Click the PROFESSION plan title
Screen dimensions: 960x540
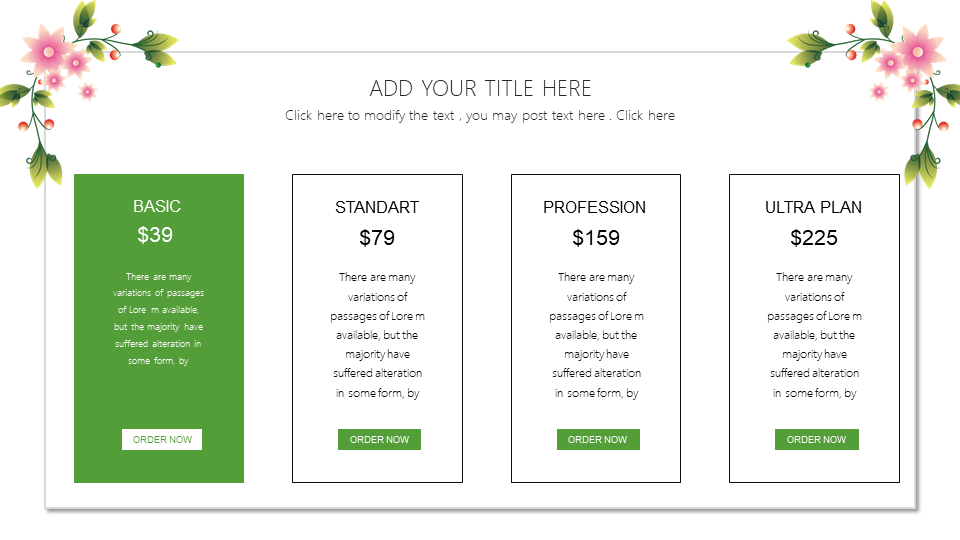[594, 207]
